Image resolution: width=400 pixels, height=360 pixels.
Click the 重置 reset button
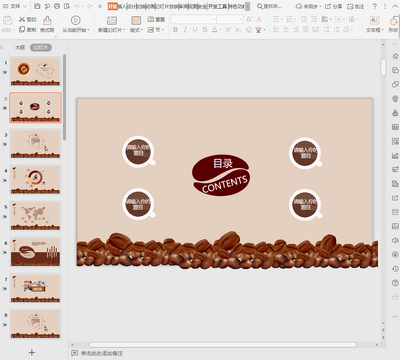tap(156, 19)
